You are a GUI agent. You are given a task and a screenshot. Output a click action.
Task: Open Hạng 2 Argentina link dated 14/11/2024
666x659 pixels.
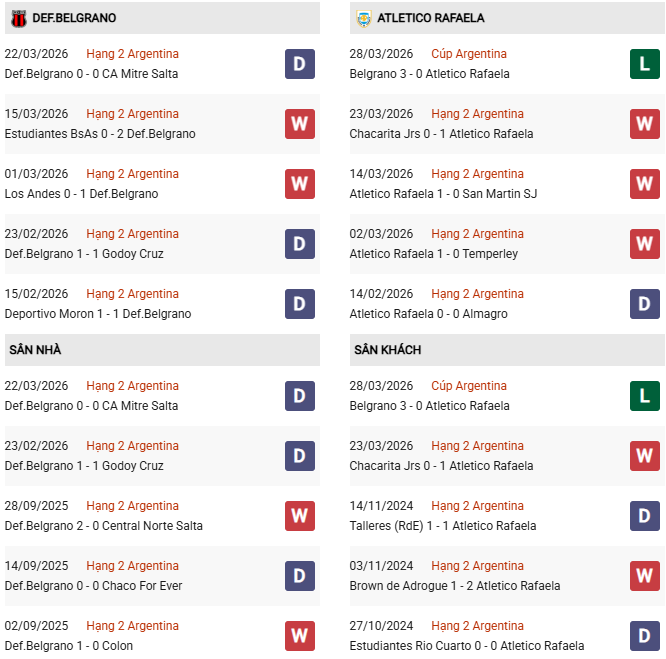click(477, 506)
